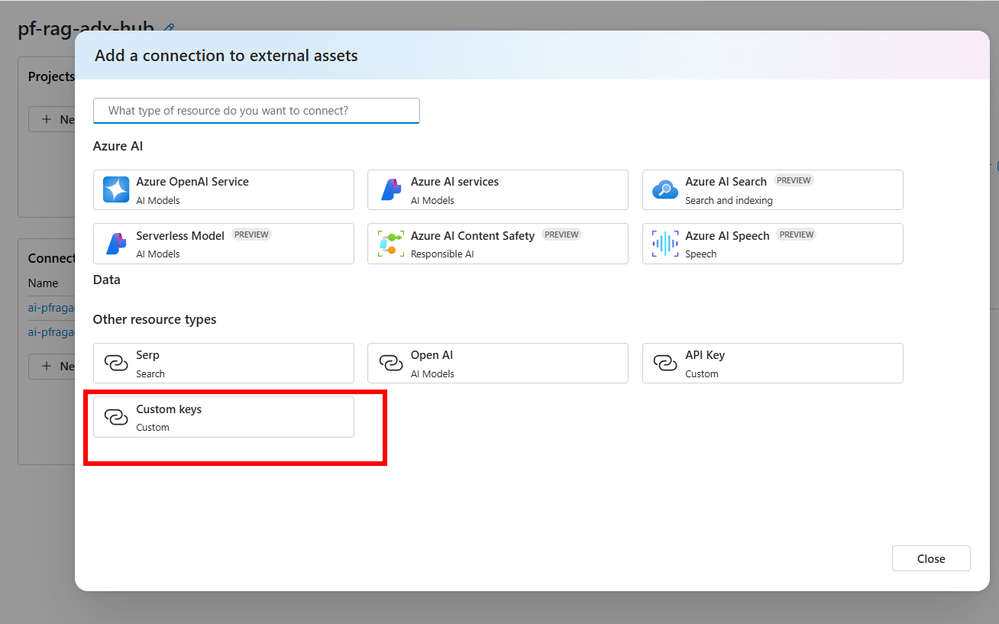This screenshot has width=999, height=624.
Task: Click the Name column header in background
Action: [x=43, y=283]
